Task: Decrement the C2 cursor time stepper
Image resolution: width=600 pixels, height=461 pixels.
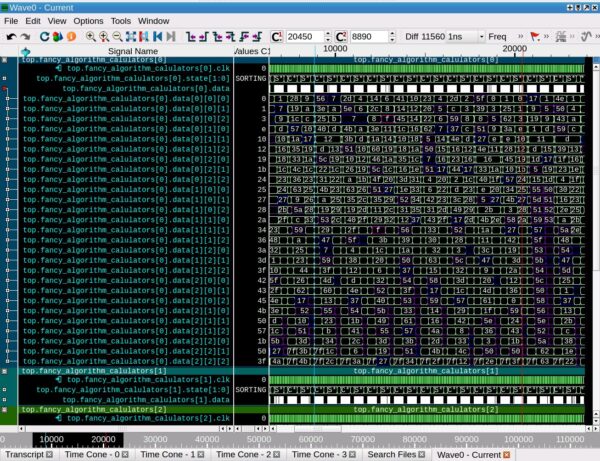Action: point(392,40)
